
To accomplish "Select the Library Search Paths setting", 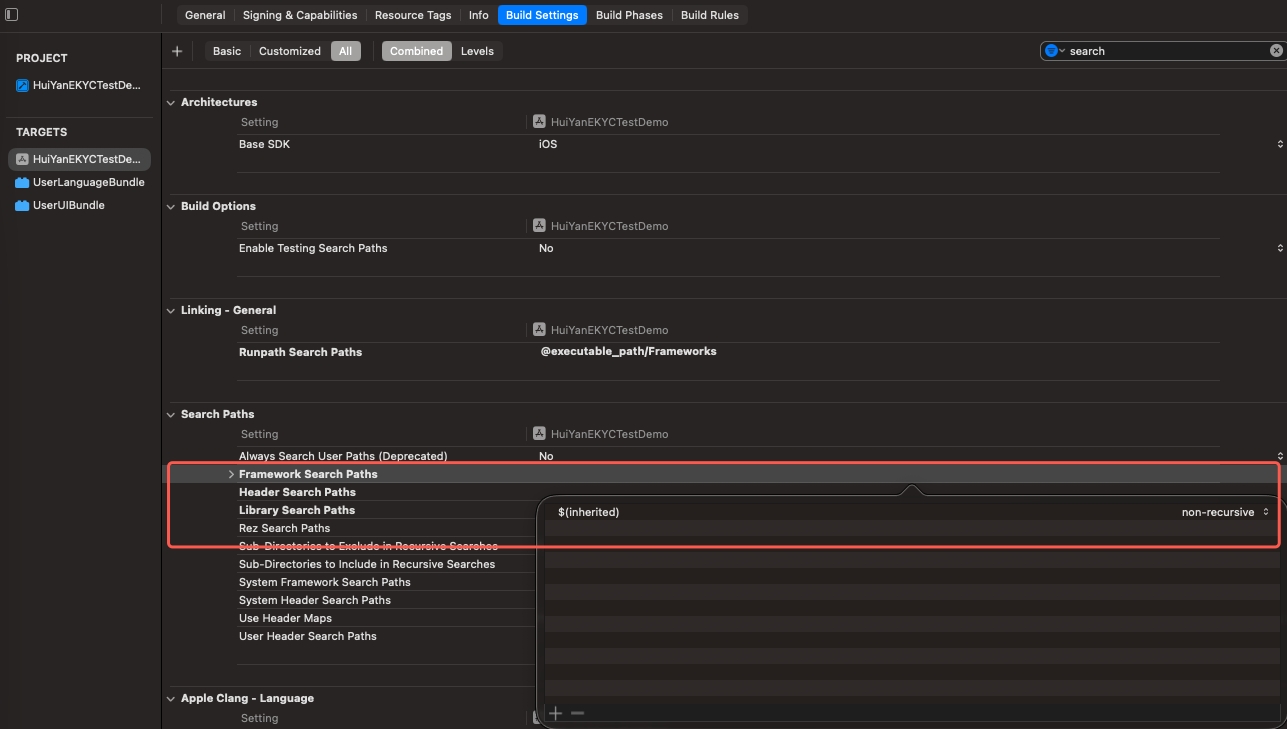I will [297, 510].
